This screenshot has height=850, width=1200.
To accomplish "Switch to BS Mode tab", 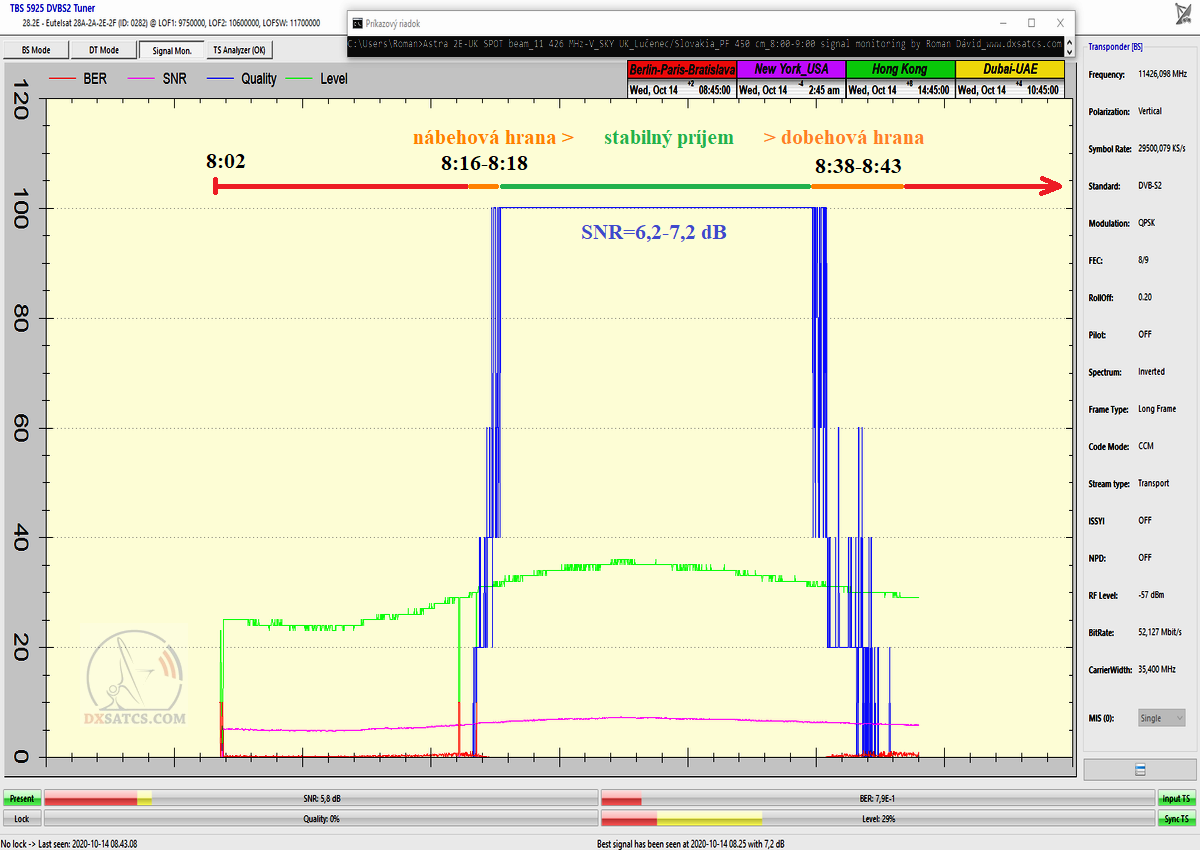I will pyautogui.click(x=35, y=50).
